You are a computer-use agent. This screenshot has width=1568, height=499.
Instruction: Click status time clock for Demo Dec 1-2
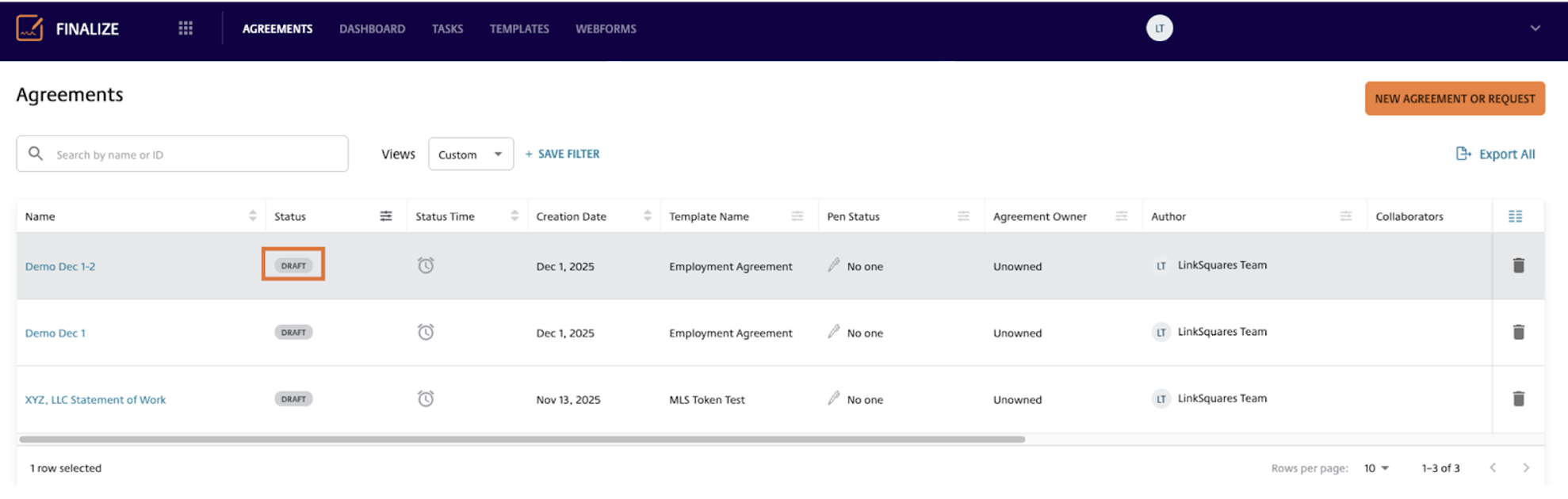click(x=426, y=265)
